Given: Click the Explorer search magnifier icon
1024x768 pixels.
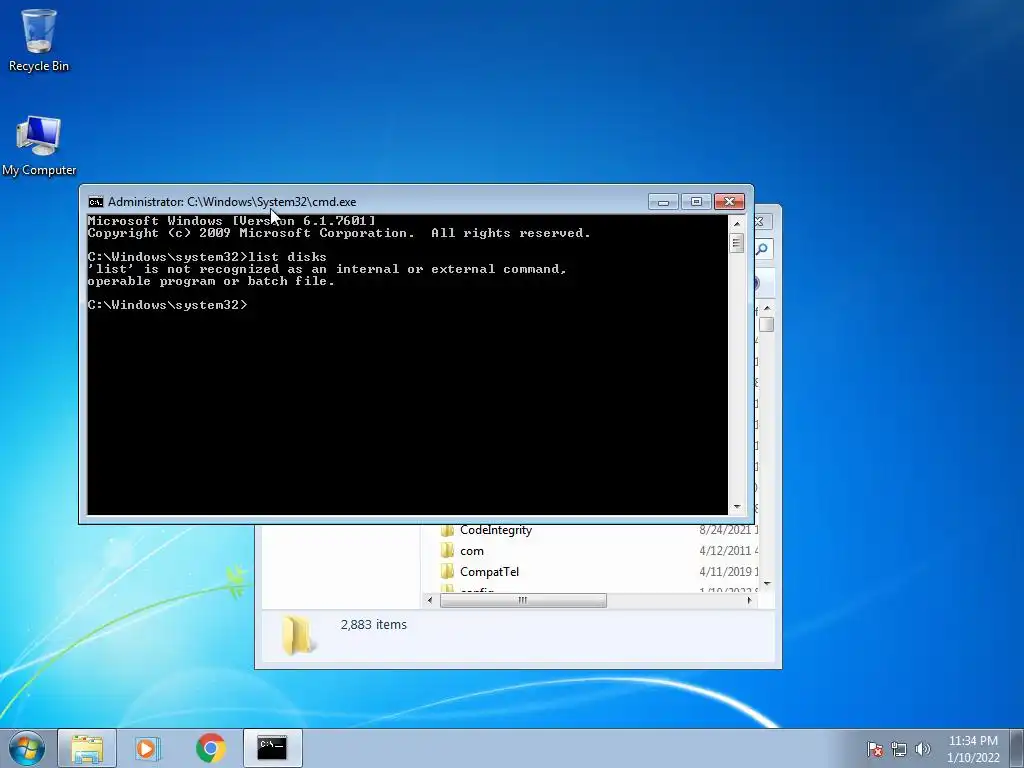Looking at the screenshot, I should [x=763, y=249].
